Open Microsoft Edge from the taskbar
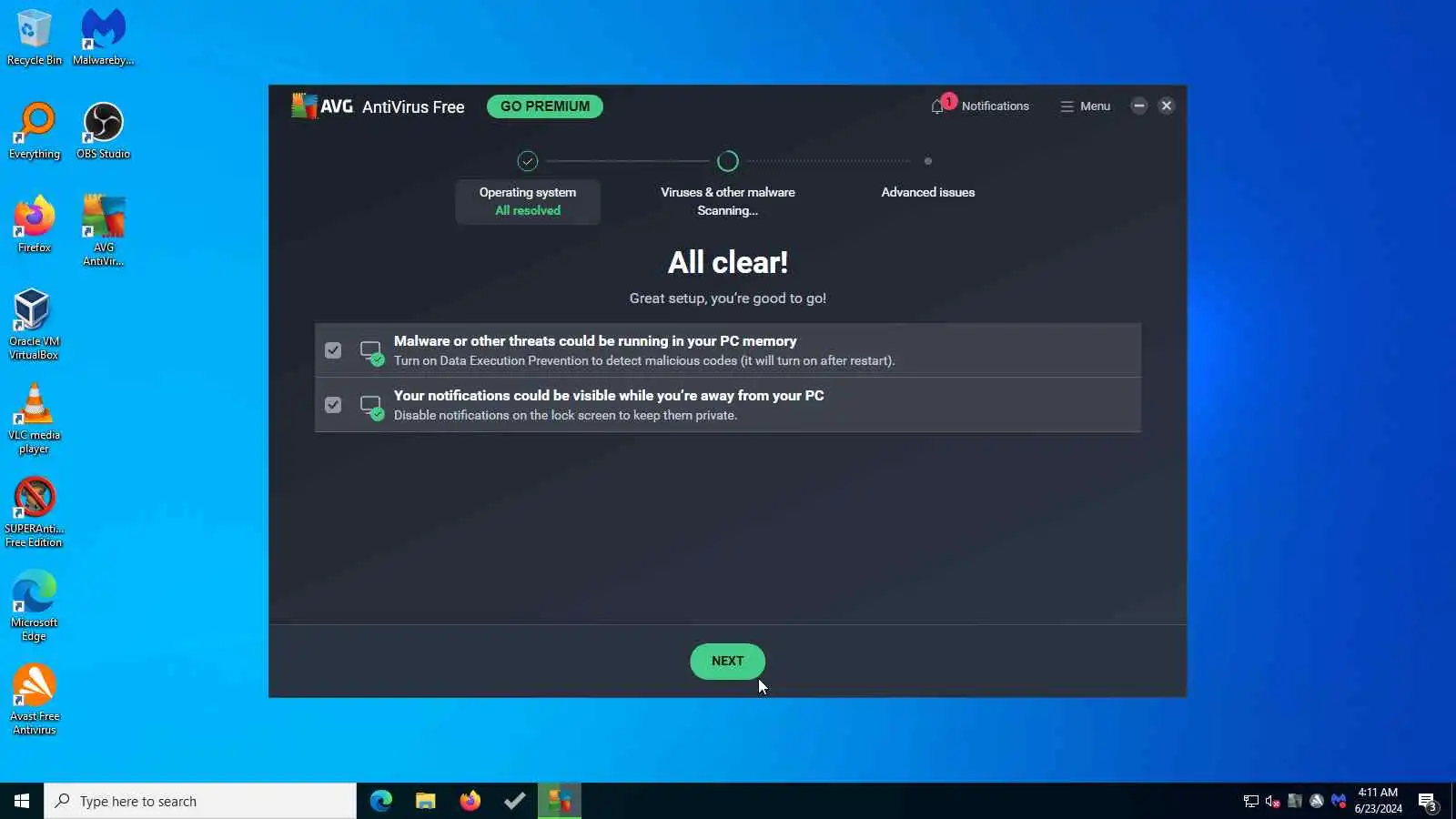 click(380, 801)
